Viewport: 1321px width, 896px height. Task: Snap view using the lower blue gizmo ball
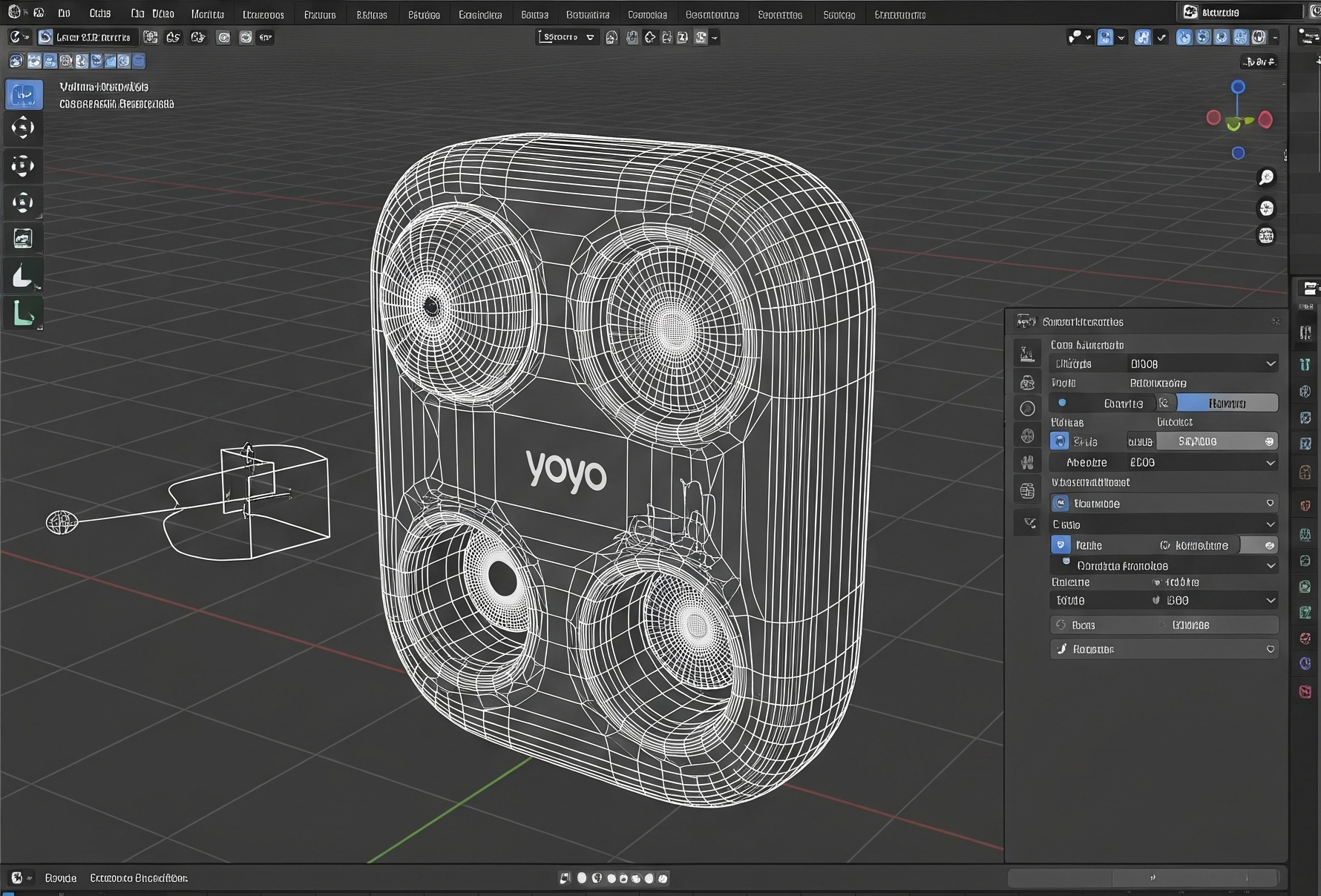1238,153
